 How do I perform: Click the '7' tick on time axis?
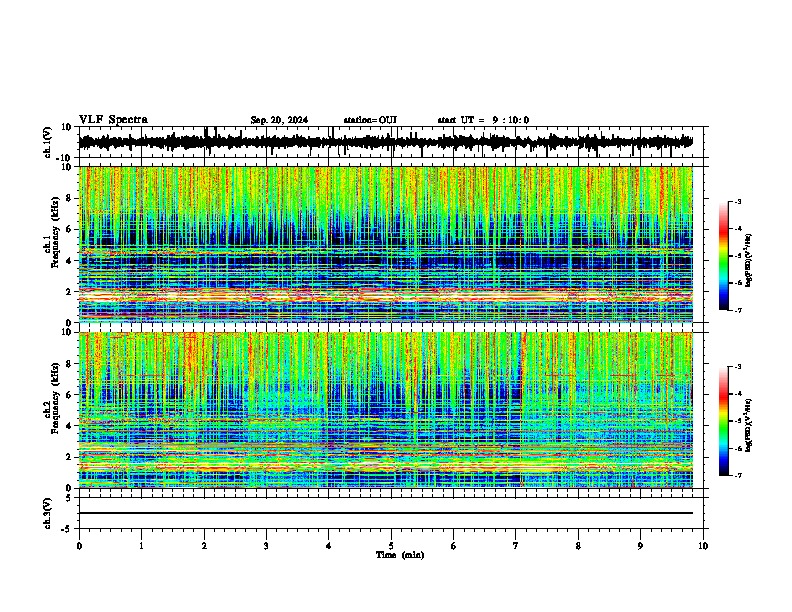click(x=516, y=546)
